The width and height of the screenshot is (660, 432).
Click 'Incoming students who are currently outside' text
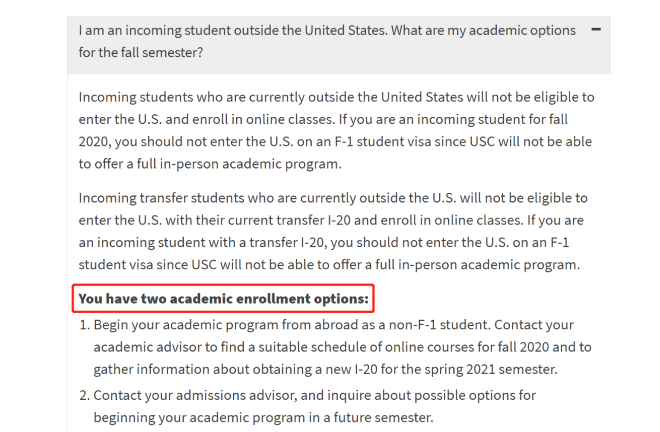pyautogui.click(x=230, y=97)
